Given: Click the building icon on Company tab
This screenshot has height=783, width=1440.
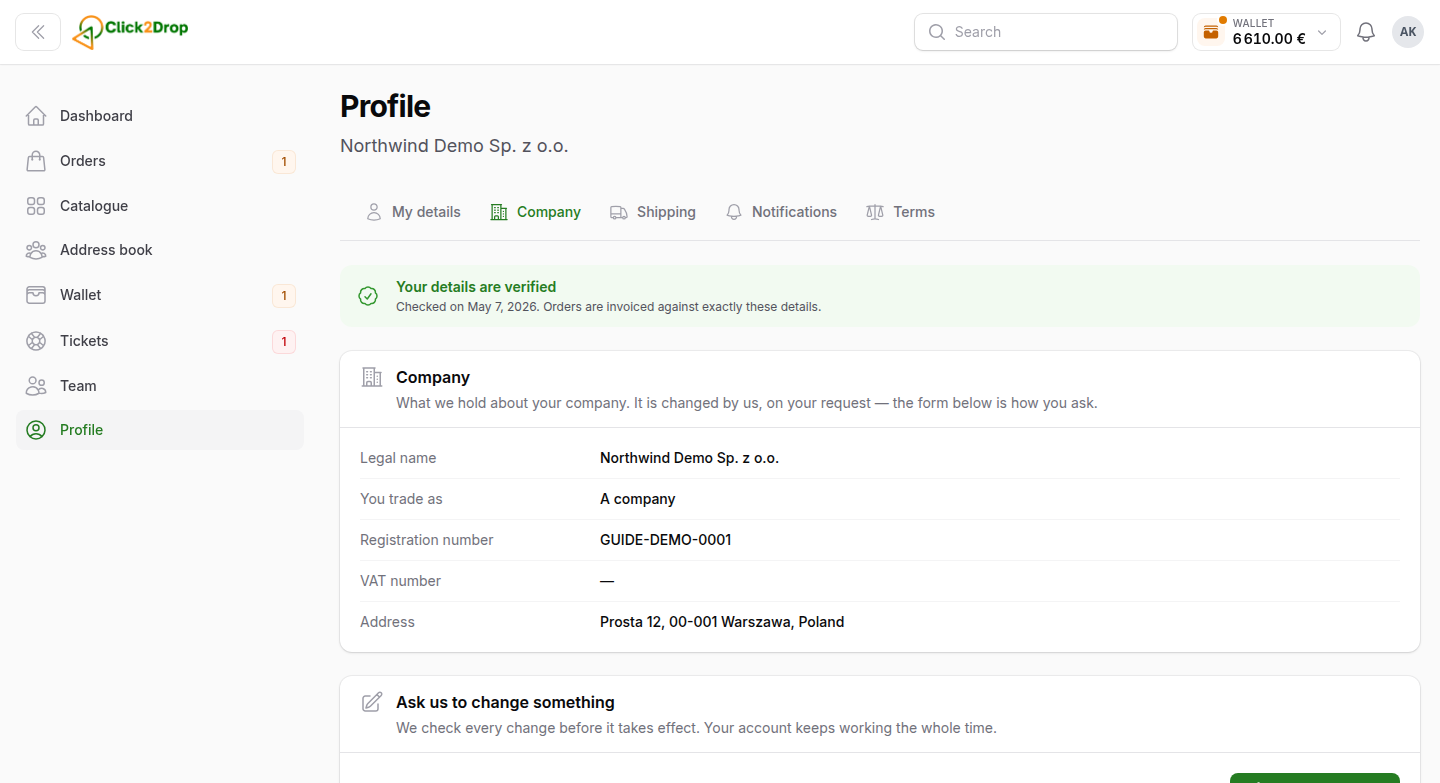Looking at the screenshot, I should tap(499, 212).
